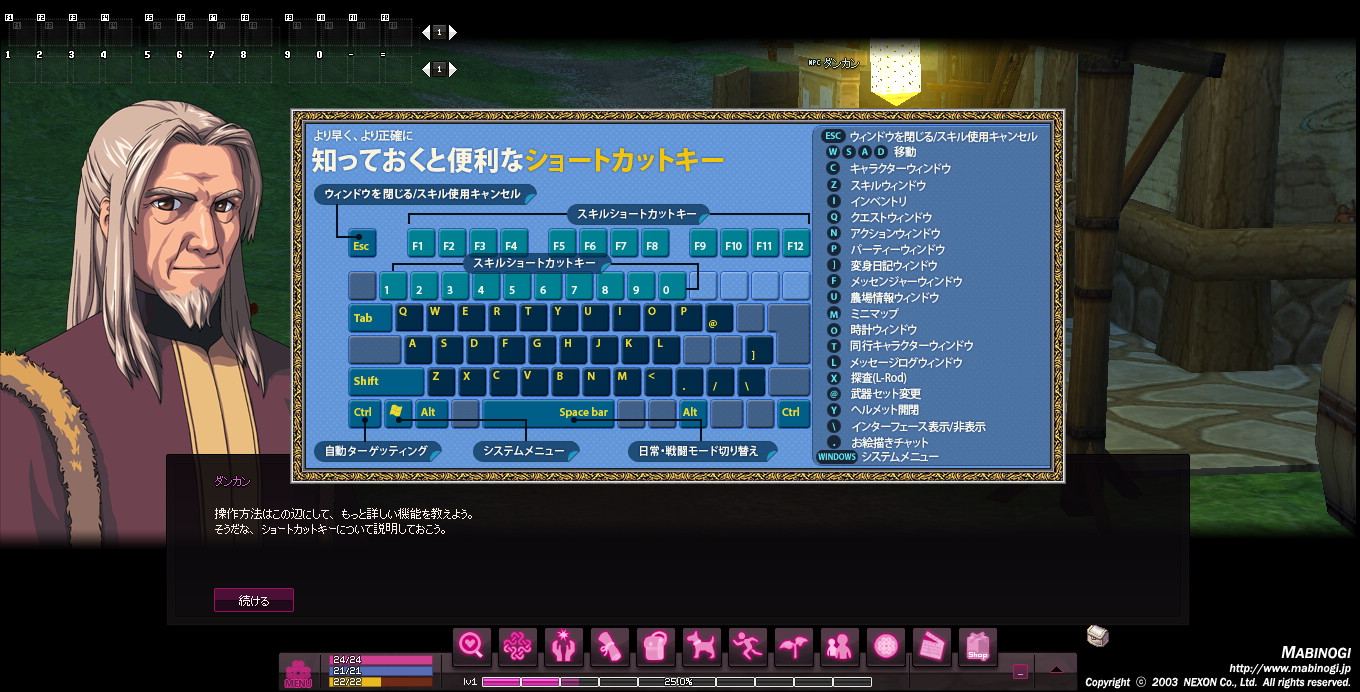The image size is (1360, 692).
Task: Click the ダンカン speaker name in the dialogue box
Action: pos(232,481)
